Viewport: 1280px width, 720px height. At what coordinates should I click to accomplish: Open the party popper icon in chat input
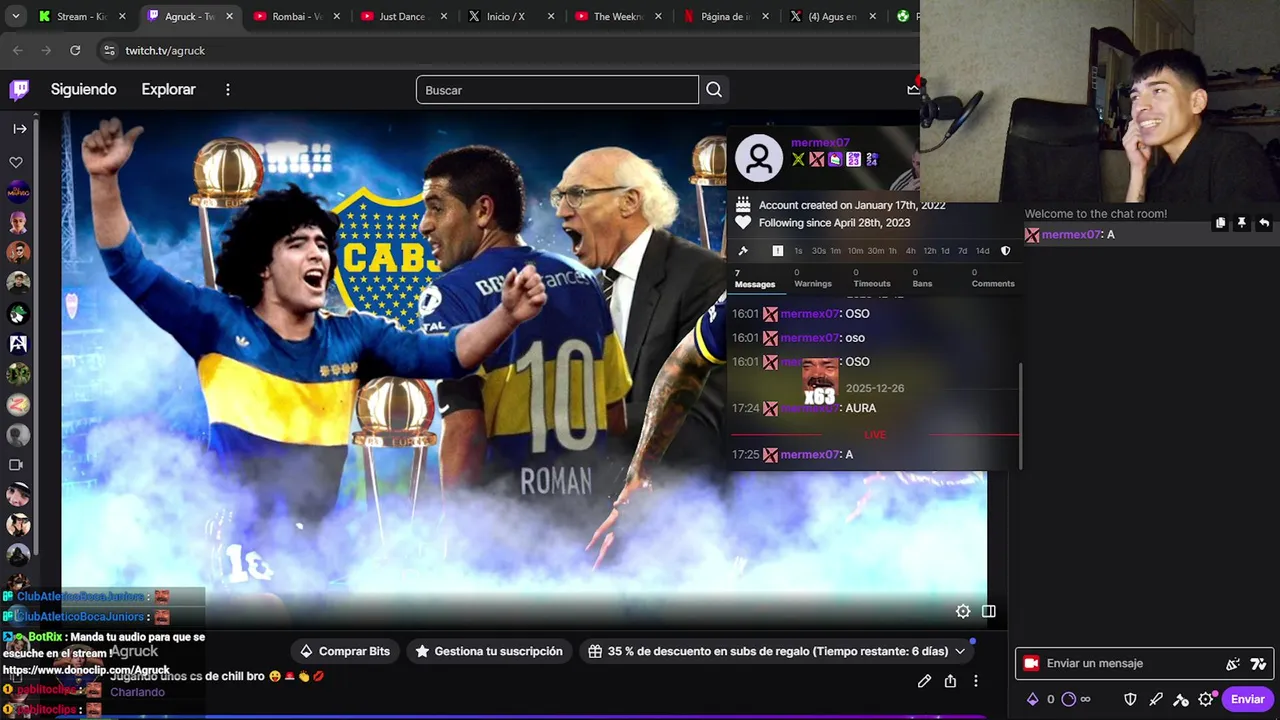(1233, 663)
